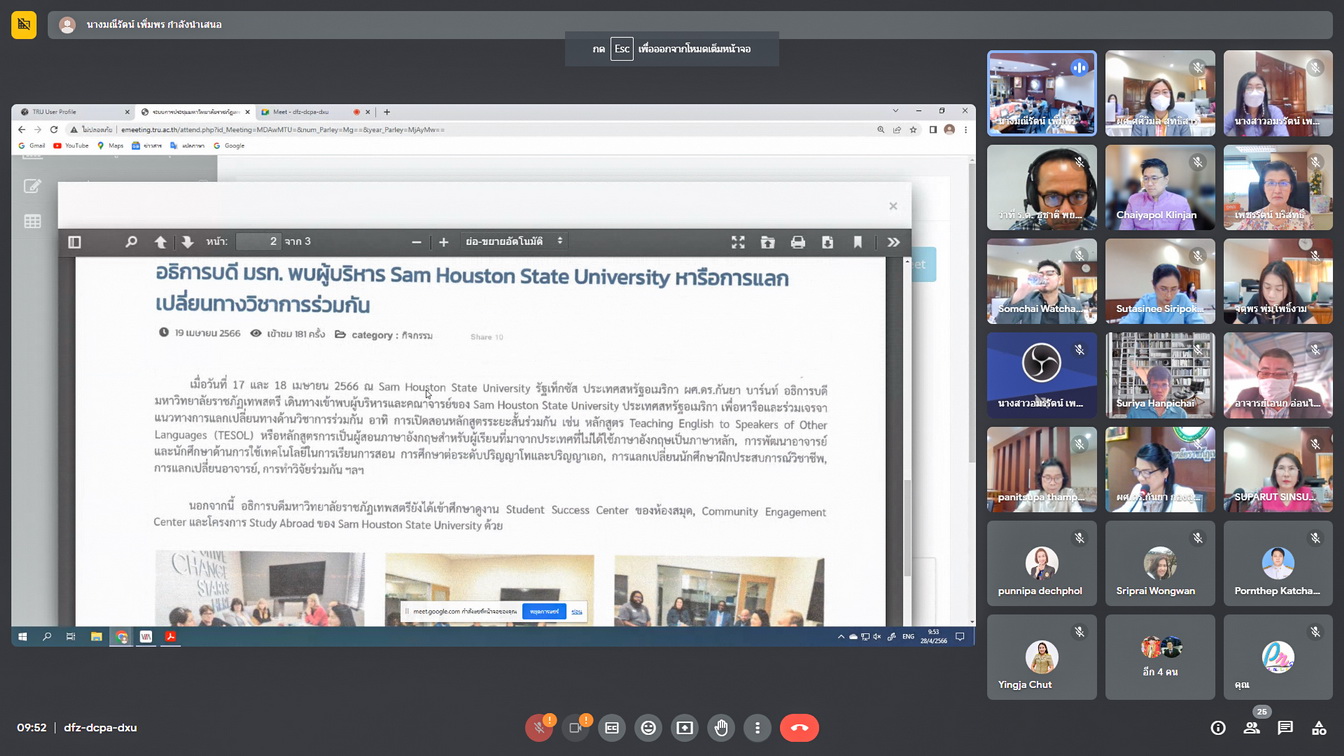The width and height of the screenshot is (1344, 756).
Task: Toggle the PDF viewer sidebar
Action: pos(75,242)
